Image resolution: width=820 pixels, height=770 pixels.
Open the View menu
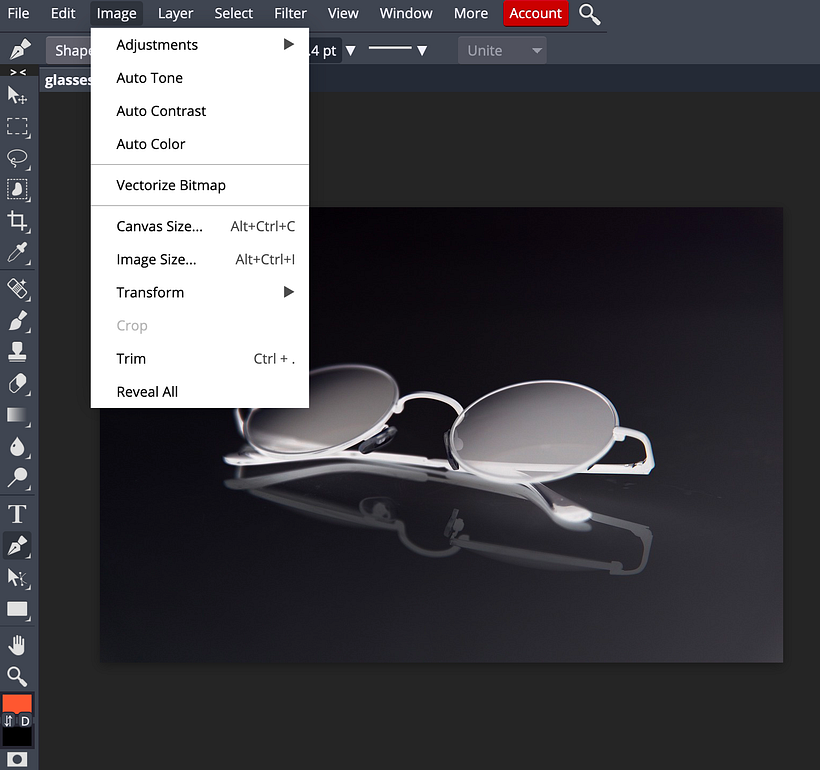[343, 13]
